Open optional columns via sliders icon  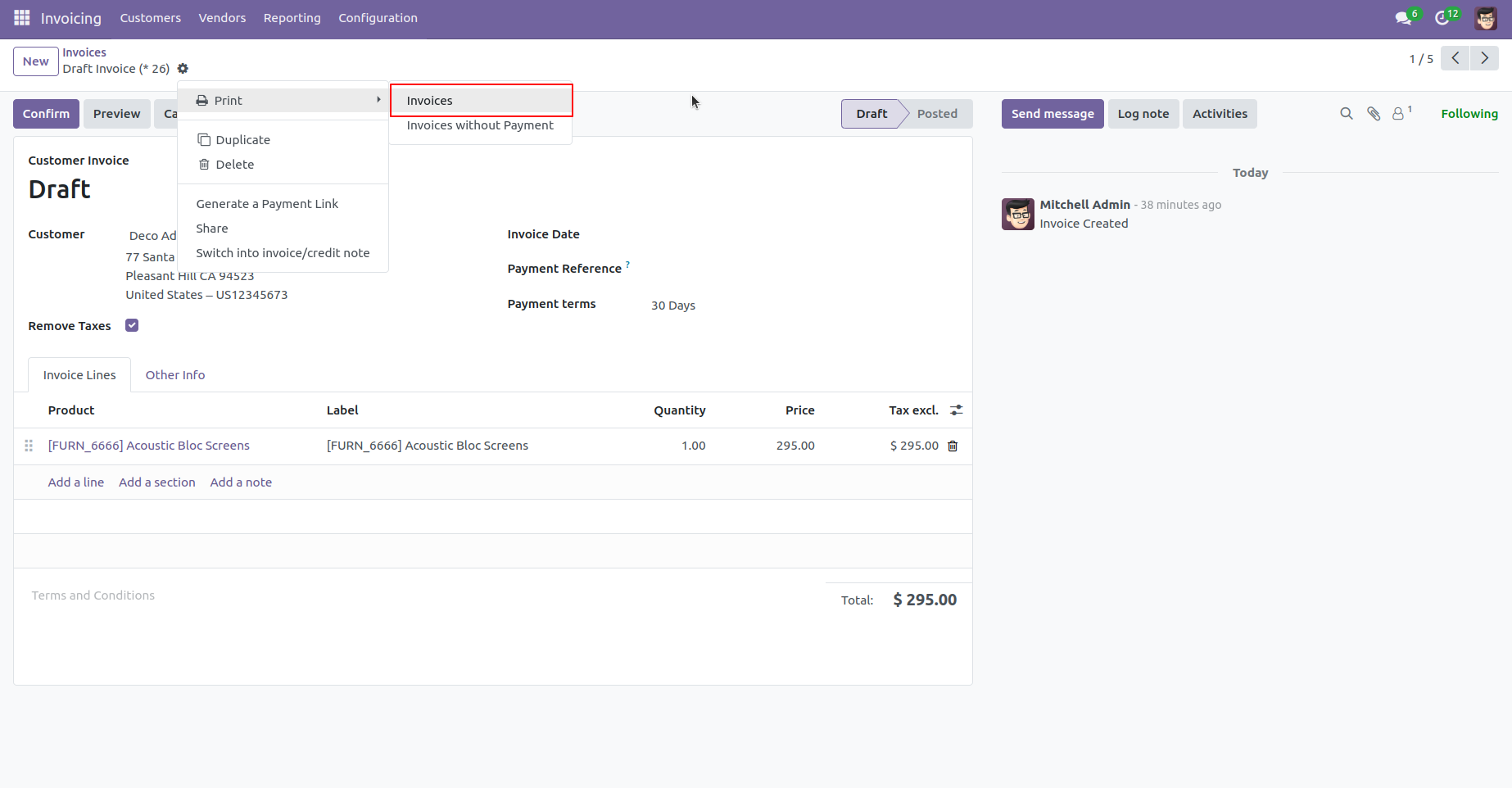point(956,410)
